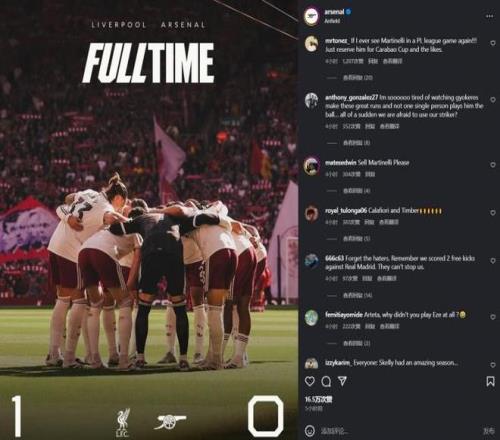Click the add a comment input field
The height and width of the screenshot is (440, 500).
[x=398, y=431]
